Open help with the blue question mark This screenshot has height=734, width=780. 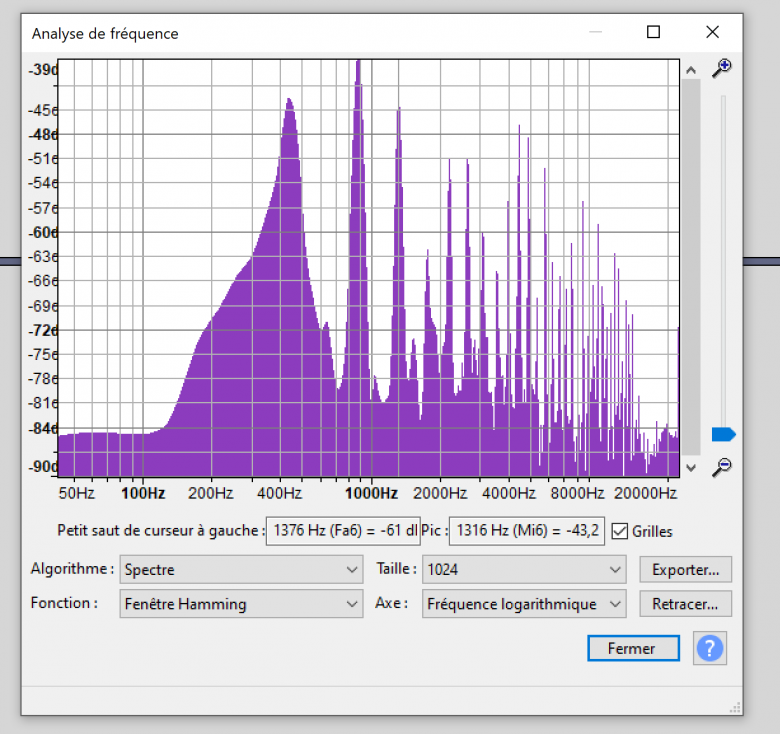pos(709,648)
